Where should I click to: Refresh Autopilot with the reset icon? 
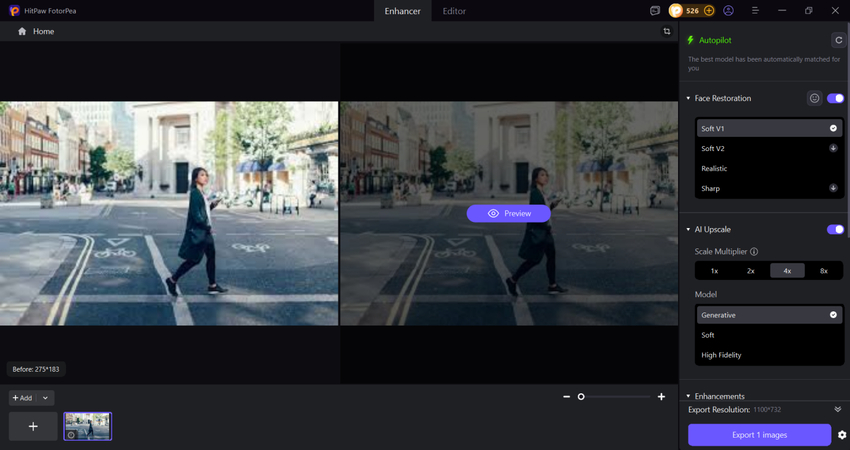click(838, 40)
